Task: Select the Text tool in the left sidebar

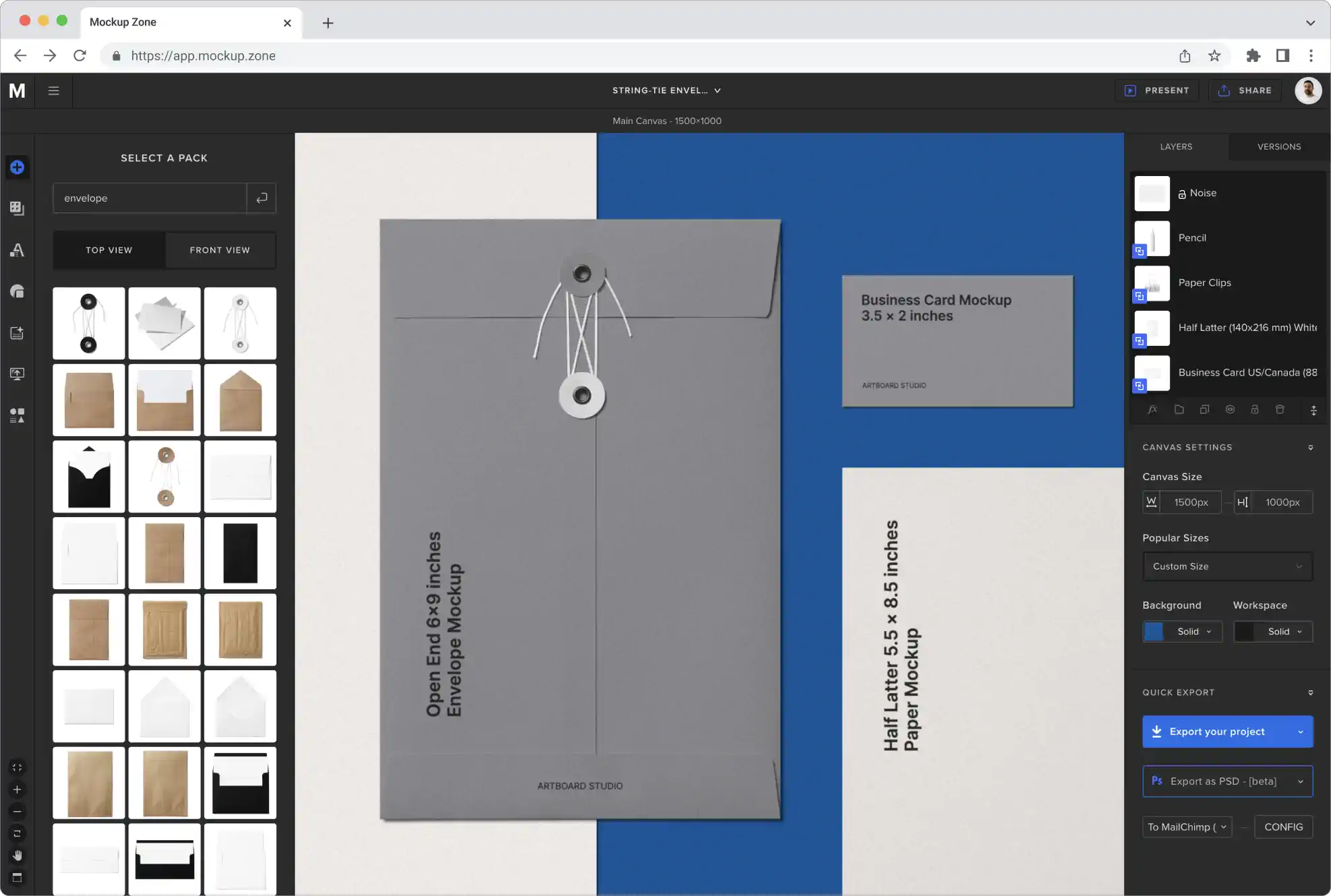Action: [x=17, y=250]
